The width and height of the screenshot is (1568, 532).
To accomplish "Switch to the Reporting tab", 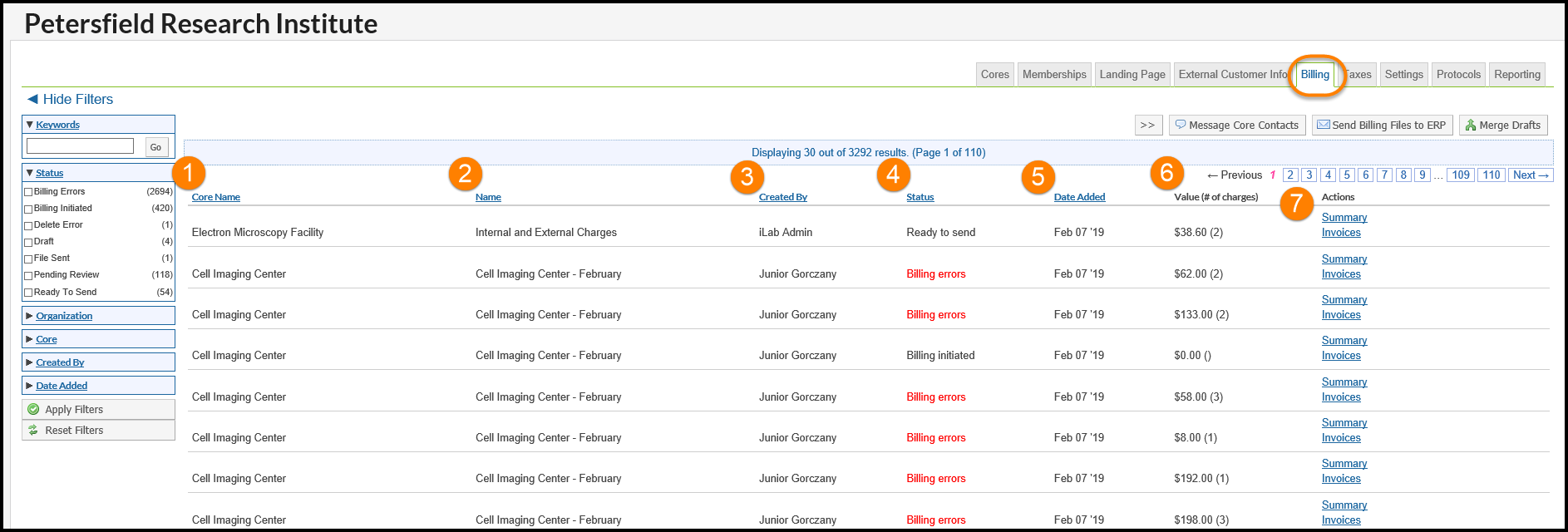I will click(x=1516, y=74).
